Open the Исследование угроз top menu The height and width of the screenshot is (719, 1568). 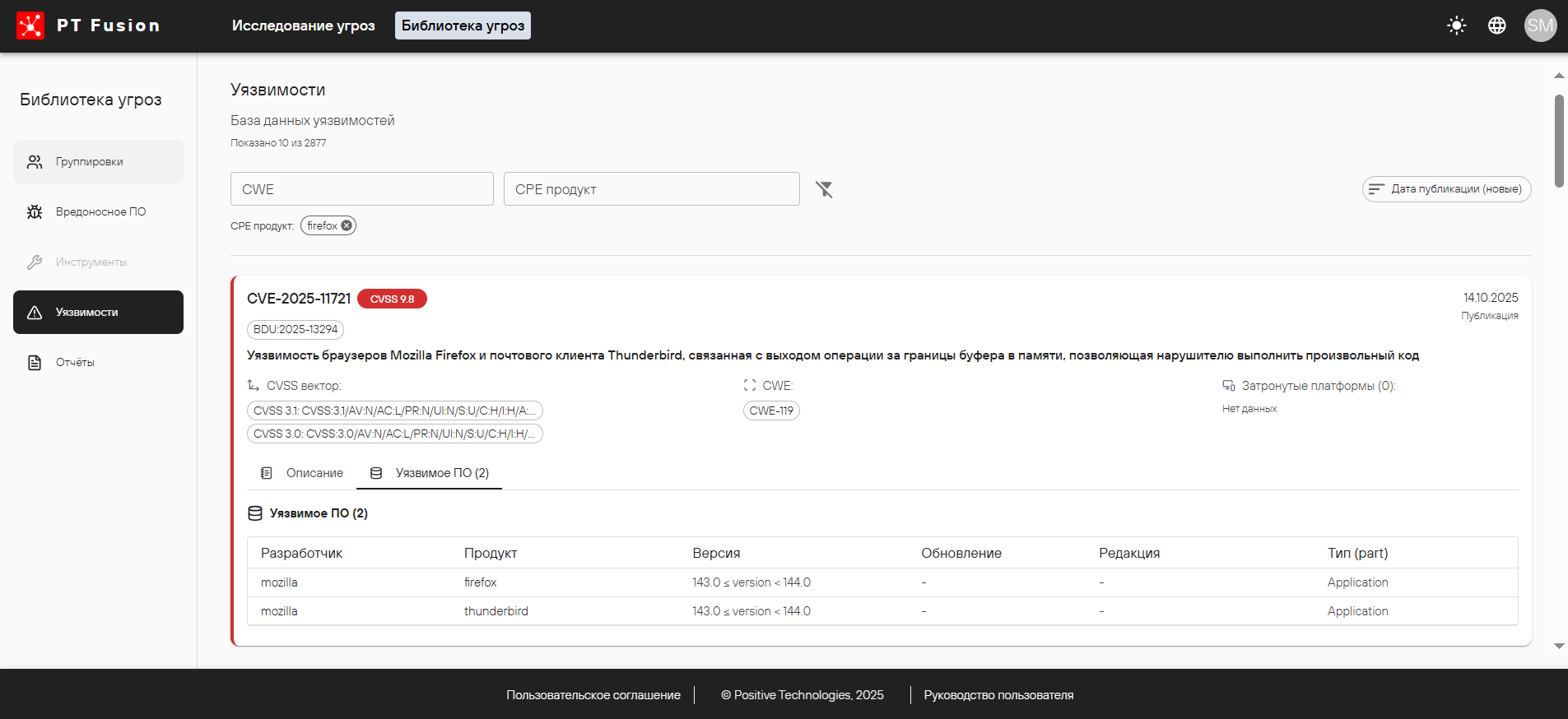click(303, 26)
